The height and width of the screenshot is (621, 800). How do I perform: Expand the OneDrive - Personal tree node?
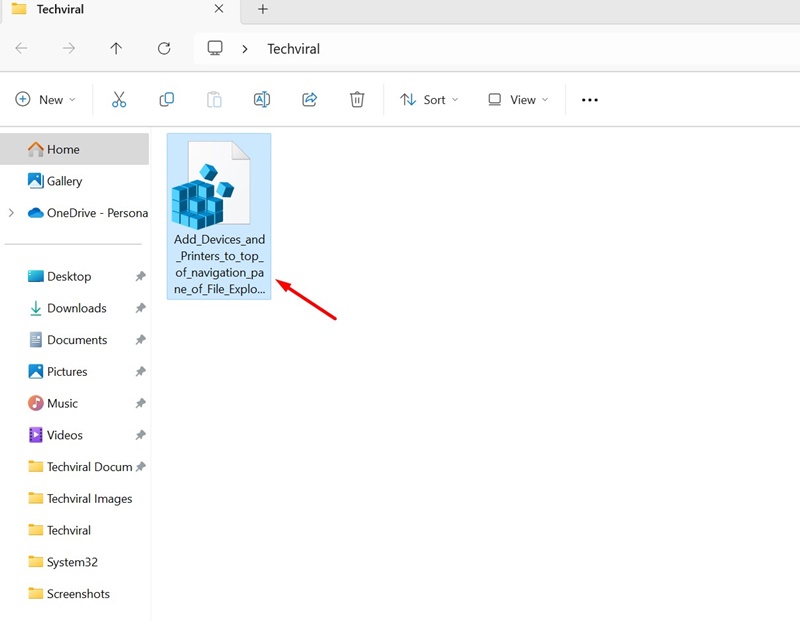[x=11, y=213]
